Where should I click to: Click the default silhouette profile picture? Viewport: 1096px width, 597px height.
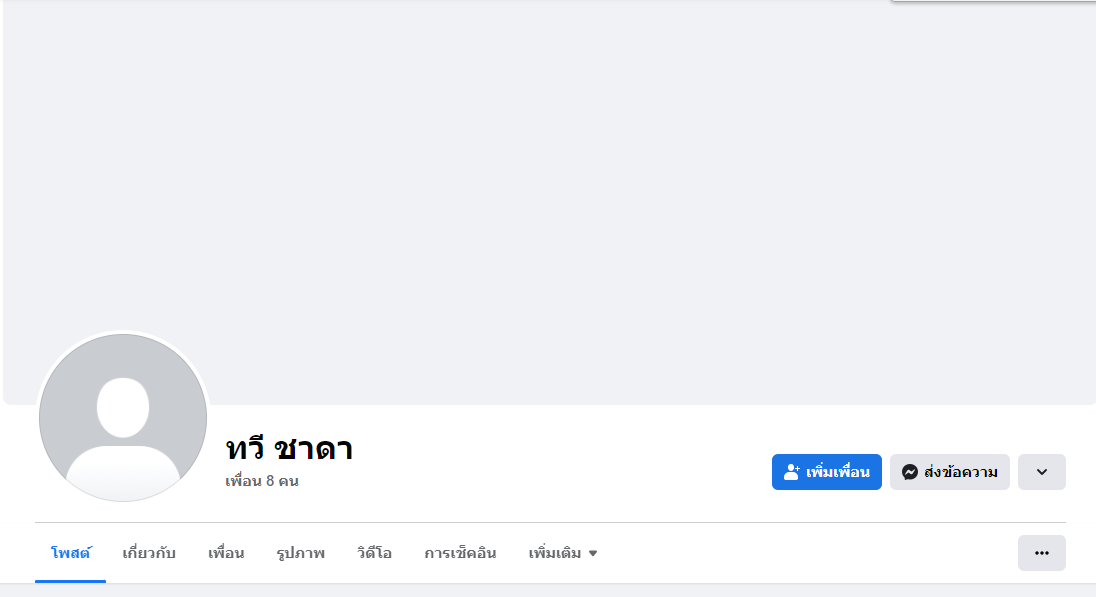click(x=123, y=418)
